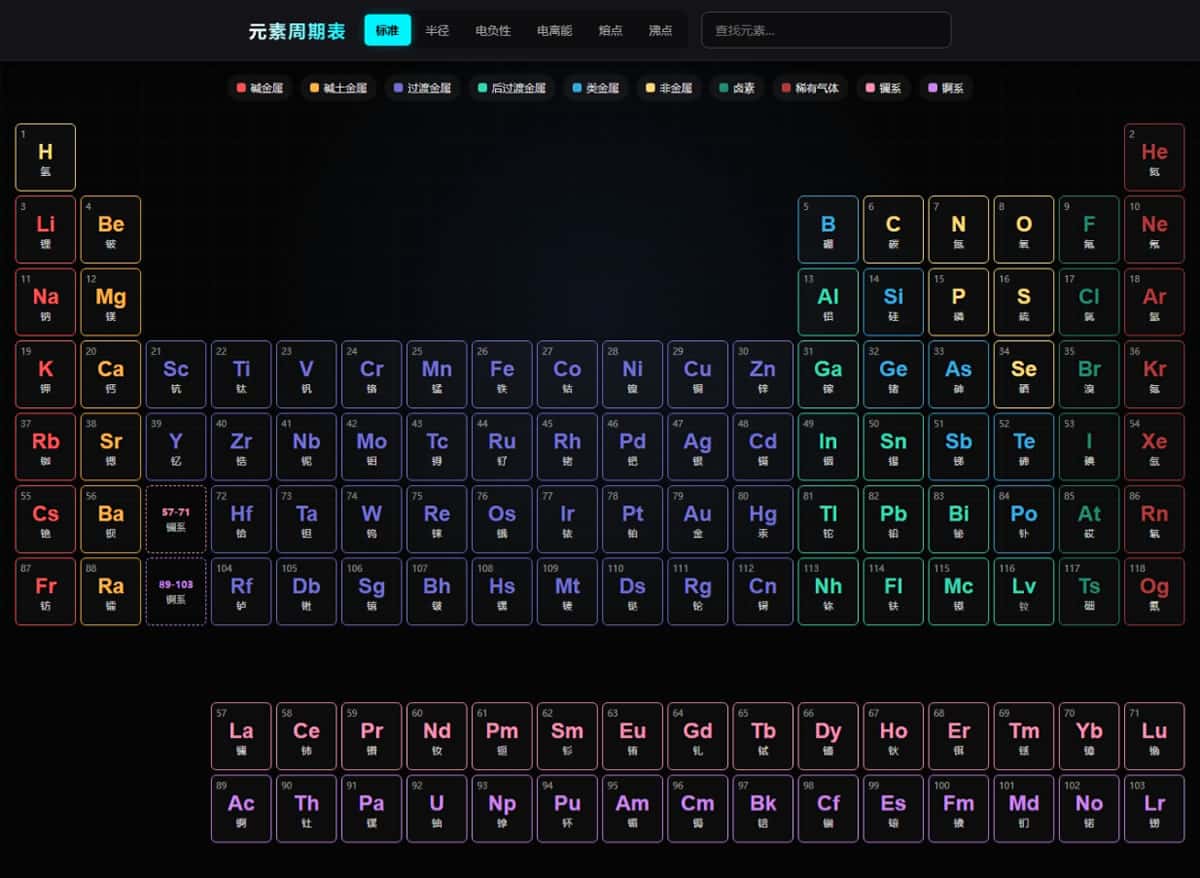Open details for Iron (Fe)

coord(502,373)
